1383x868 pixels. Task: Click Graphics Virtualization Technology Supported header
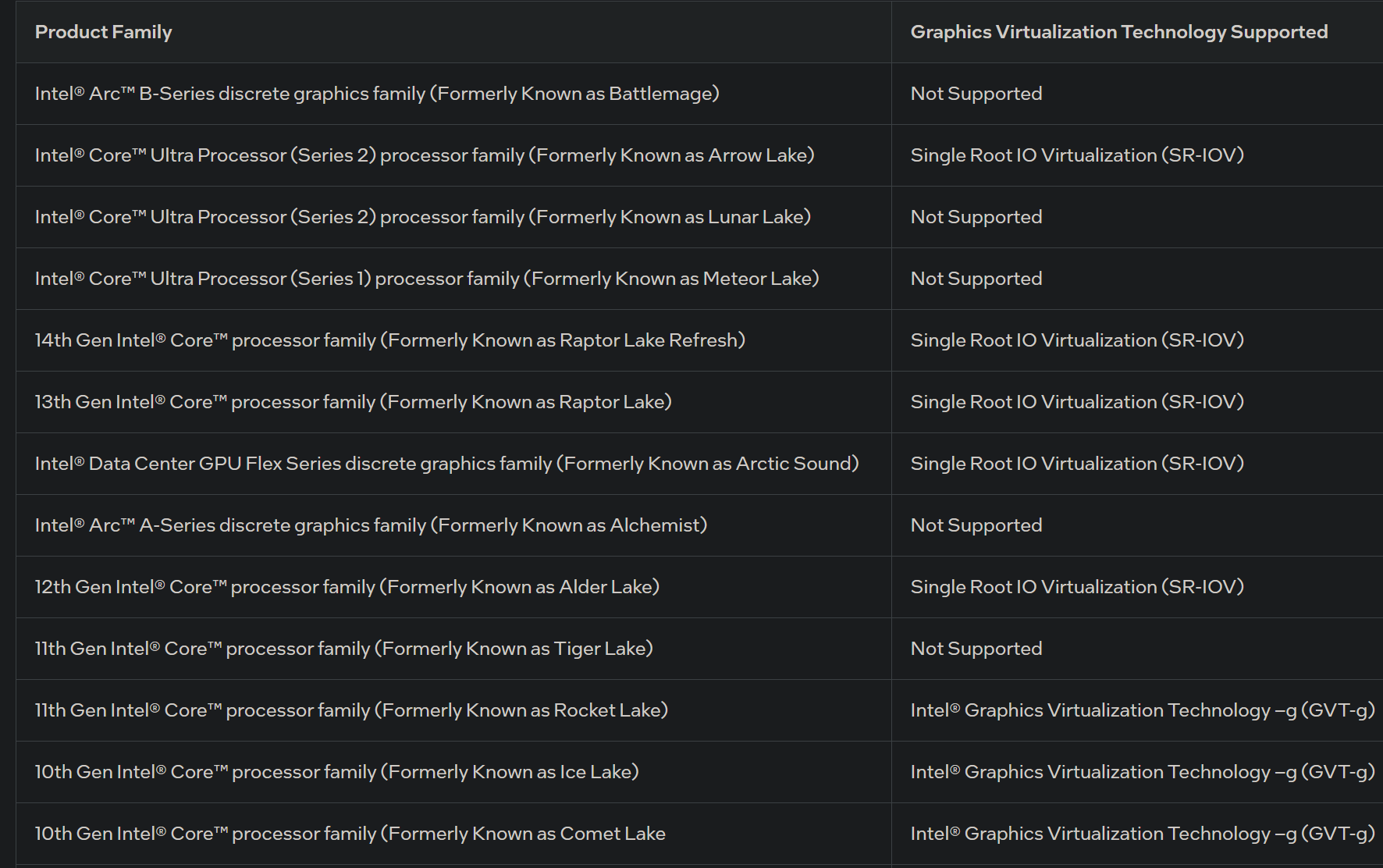click(1119, 32)
